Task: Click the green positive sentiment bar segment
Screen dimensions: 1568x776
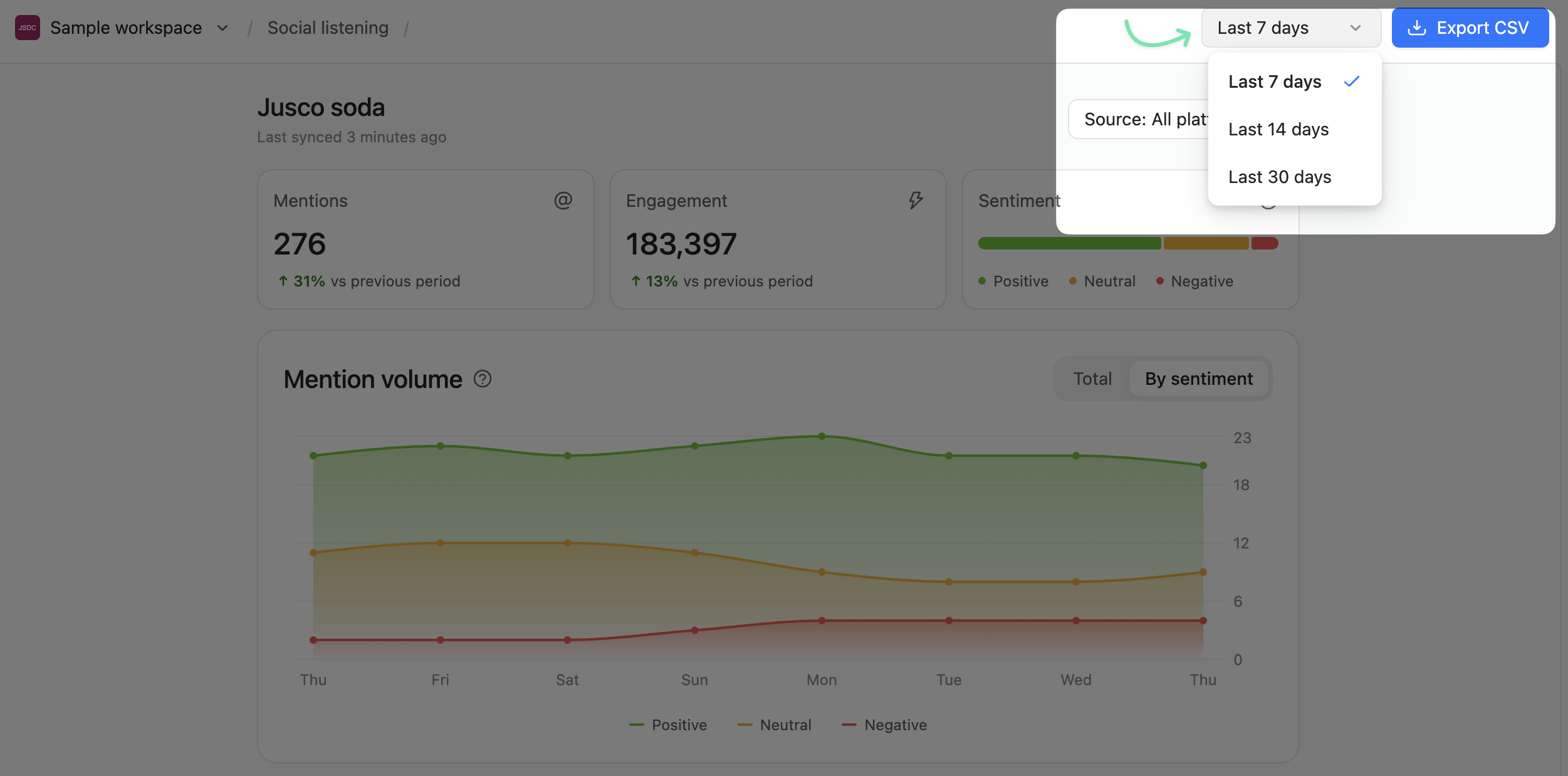Action: (1069, 243)
